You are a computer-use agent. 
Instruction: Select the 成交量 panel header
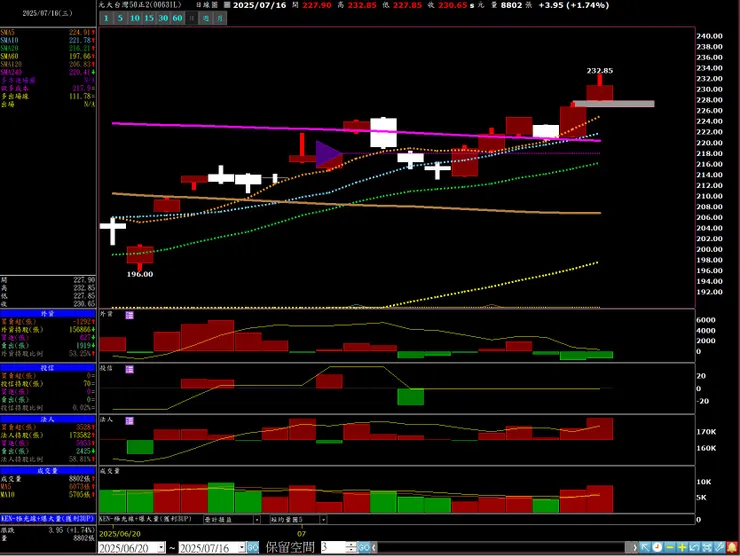[x=48, y=471]
